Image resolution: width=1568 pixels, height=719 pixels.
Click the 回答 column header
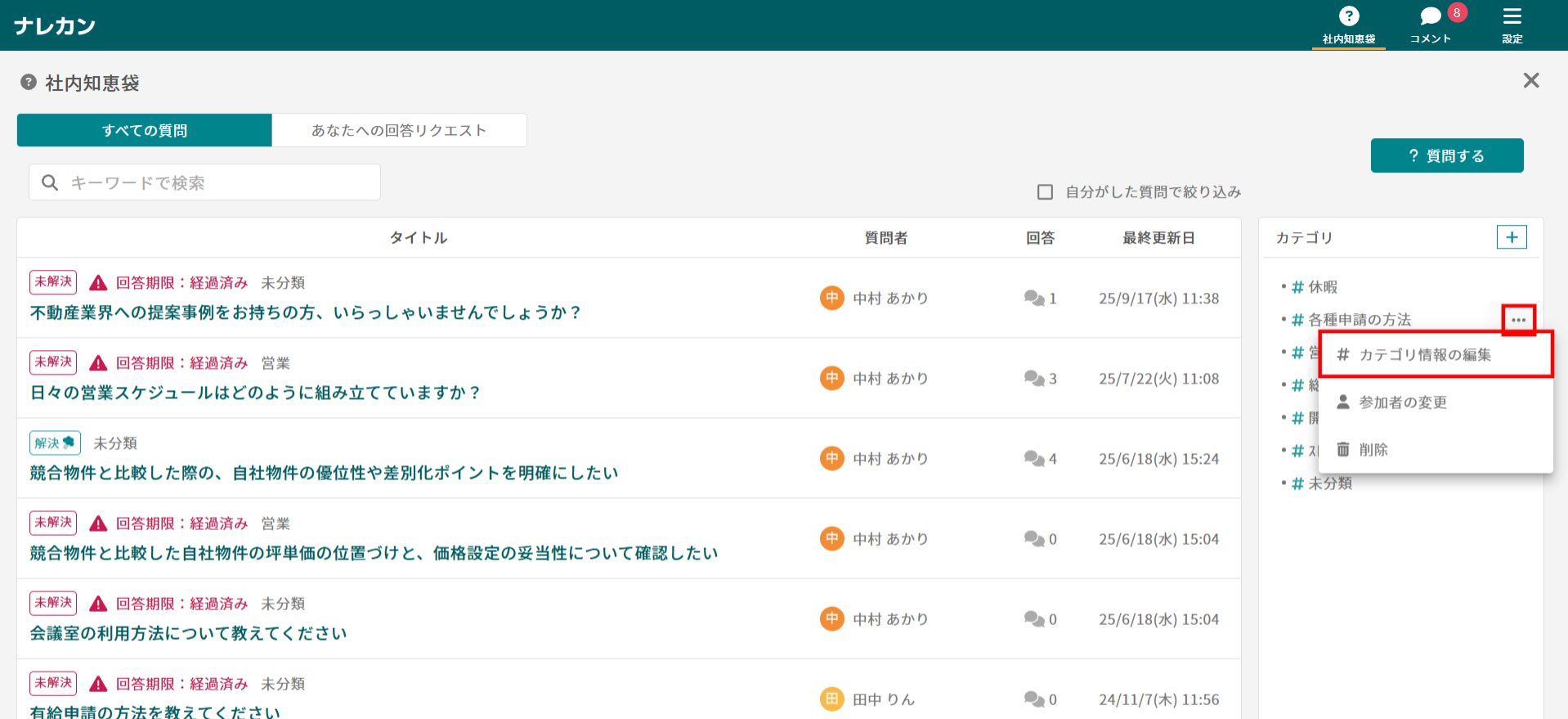[1040, 238]
